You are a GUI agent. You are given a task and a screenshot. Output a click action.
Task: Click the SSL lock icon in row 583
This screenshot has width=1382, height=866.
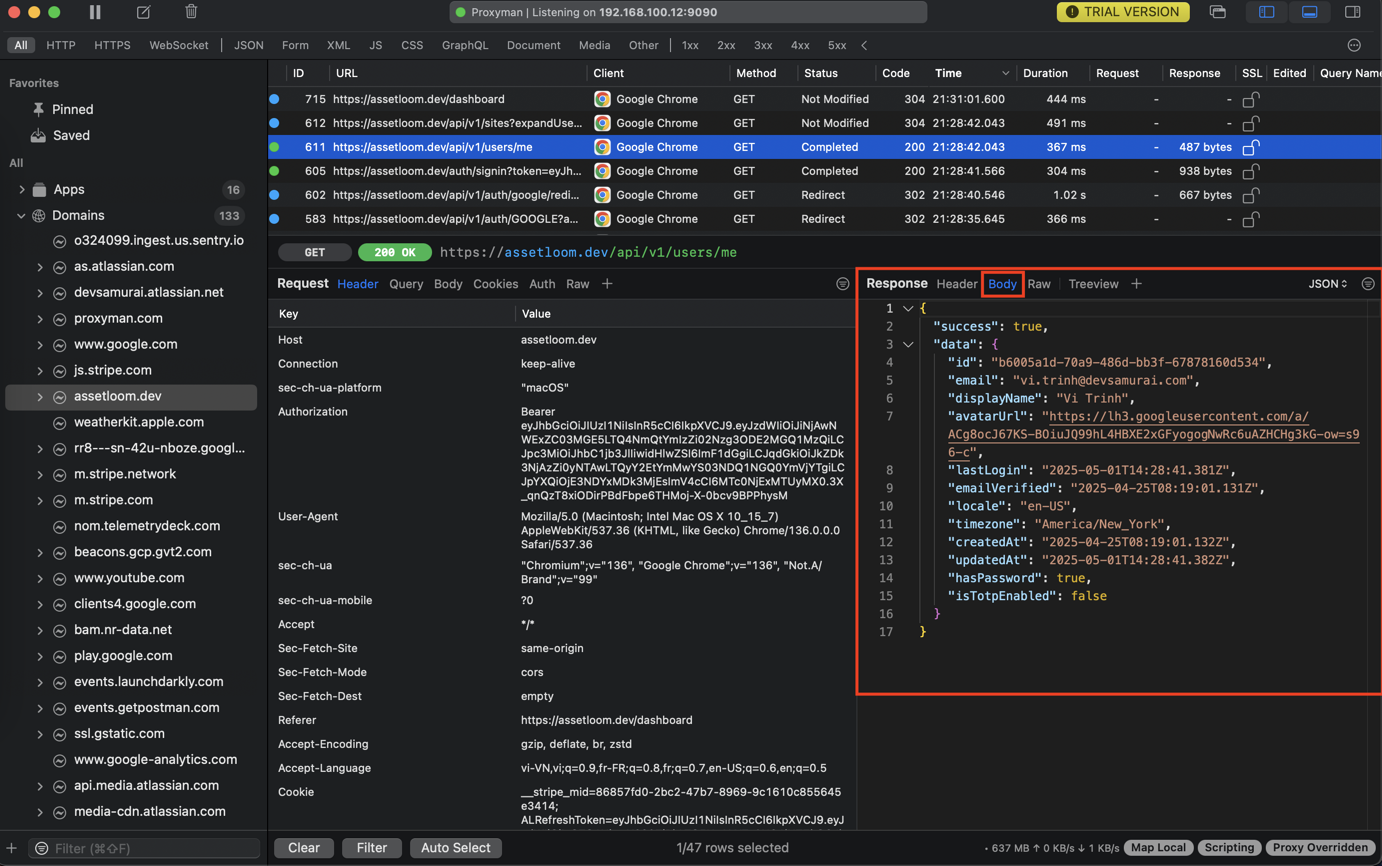tap(1250, 219)
